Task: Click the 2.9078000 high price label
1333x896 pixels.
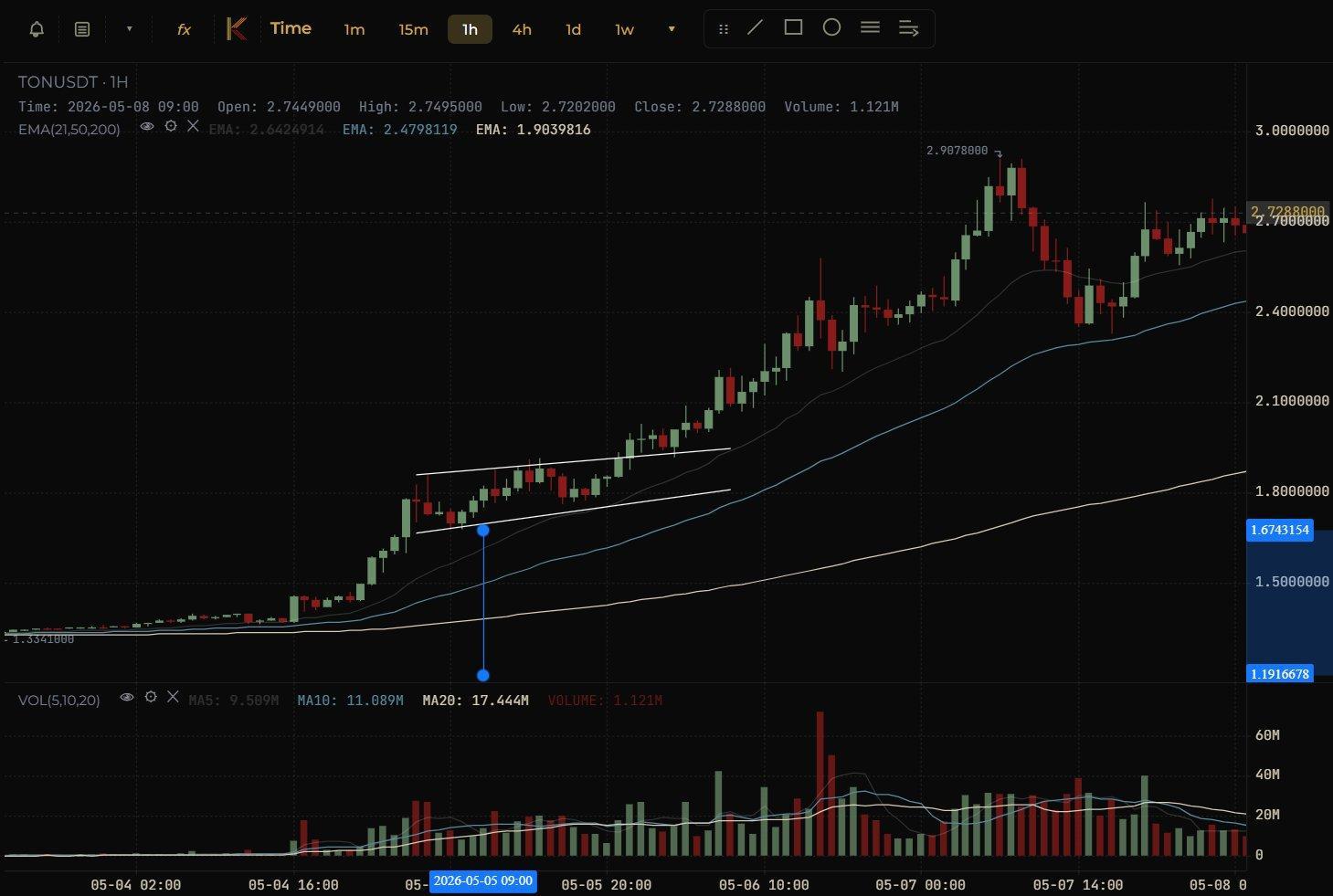Action: point(957,151)
